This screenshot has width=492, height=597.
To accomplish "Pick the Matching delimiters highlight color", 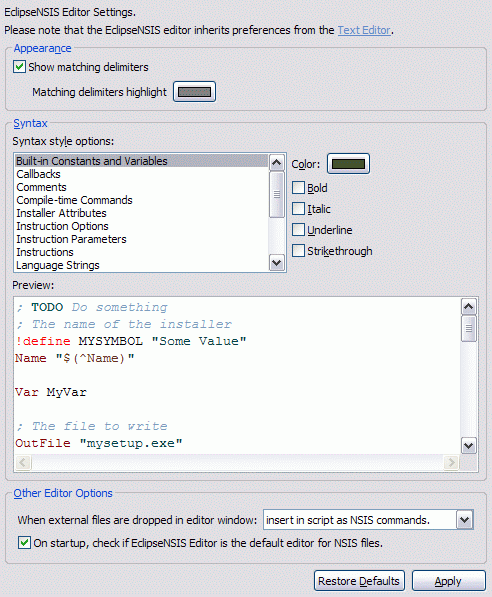I will click(x=194, y=92).
